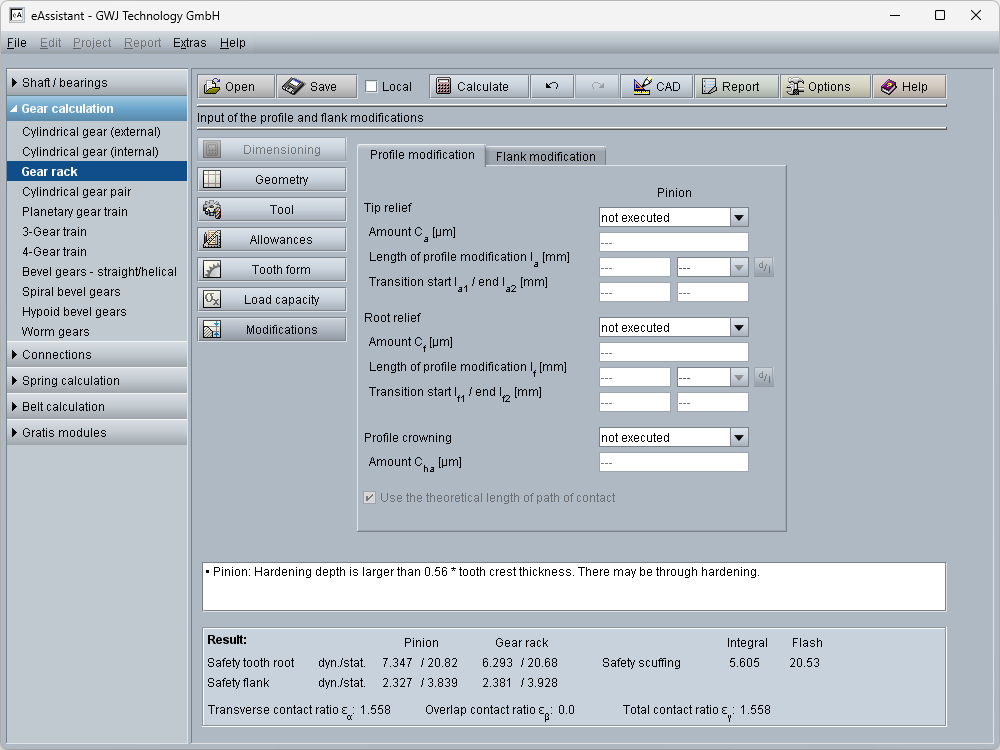
Task: Generate the Report document
Action: point(736,87)
